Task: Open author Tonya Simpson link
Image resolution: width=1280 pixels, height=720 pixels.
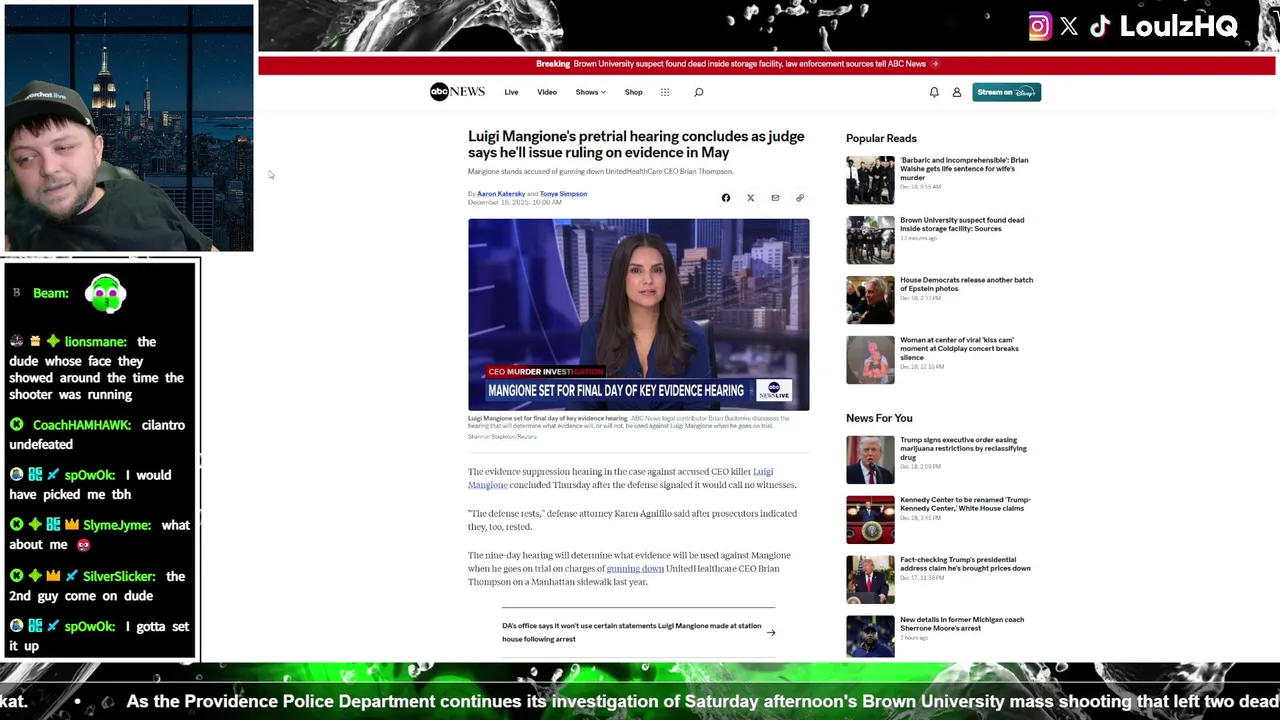Action: (563, 194)
